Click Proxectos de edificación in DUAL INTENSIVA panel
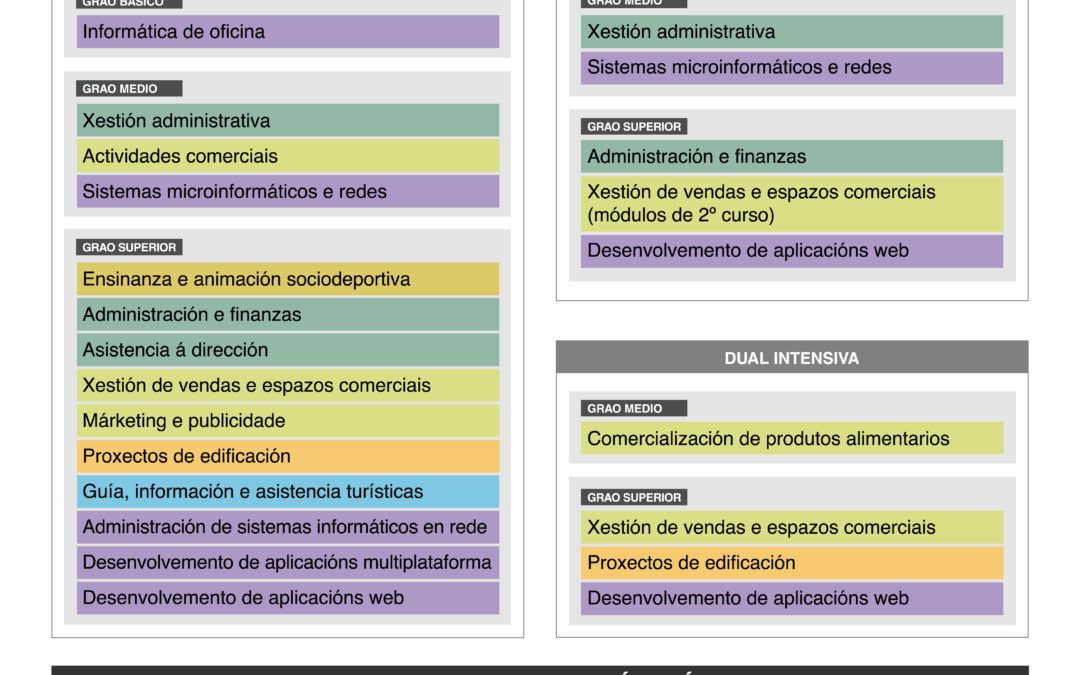This screenshot has height=675, width=1080. click(x=792, y=563)
